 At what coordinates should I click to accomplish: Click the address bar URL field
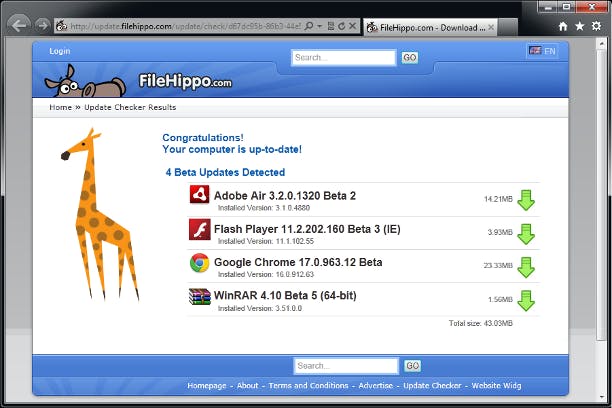[x=185, y=26]
